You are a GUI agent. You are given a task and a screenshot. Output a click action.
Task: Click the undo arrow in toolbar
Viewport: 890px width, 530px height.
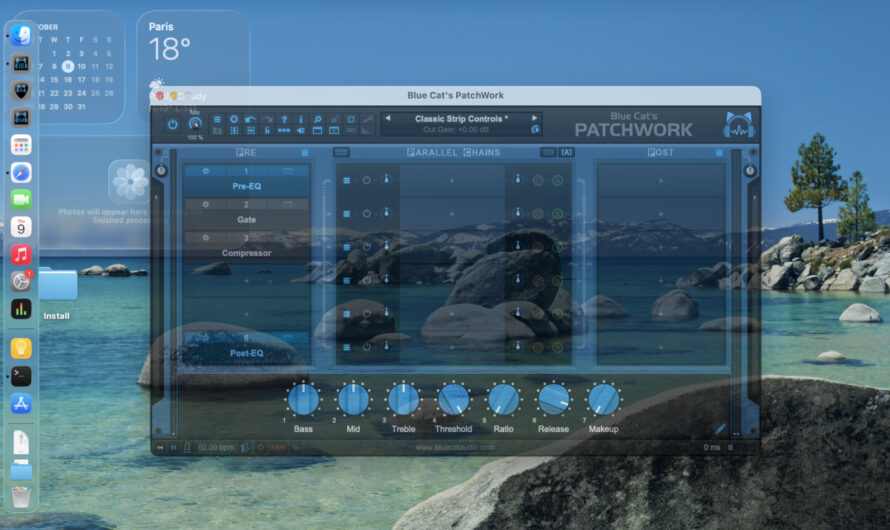[x=250, y=119]
